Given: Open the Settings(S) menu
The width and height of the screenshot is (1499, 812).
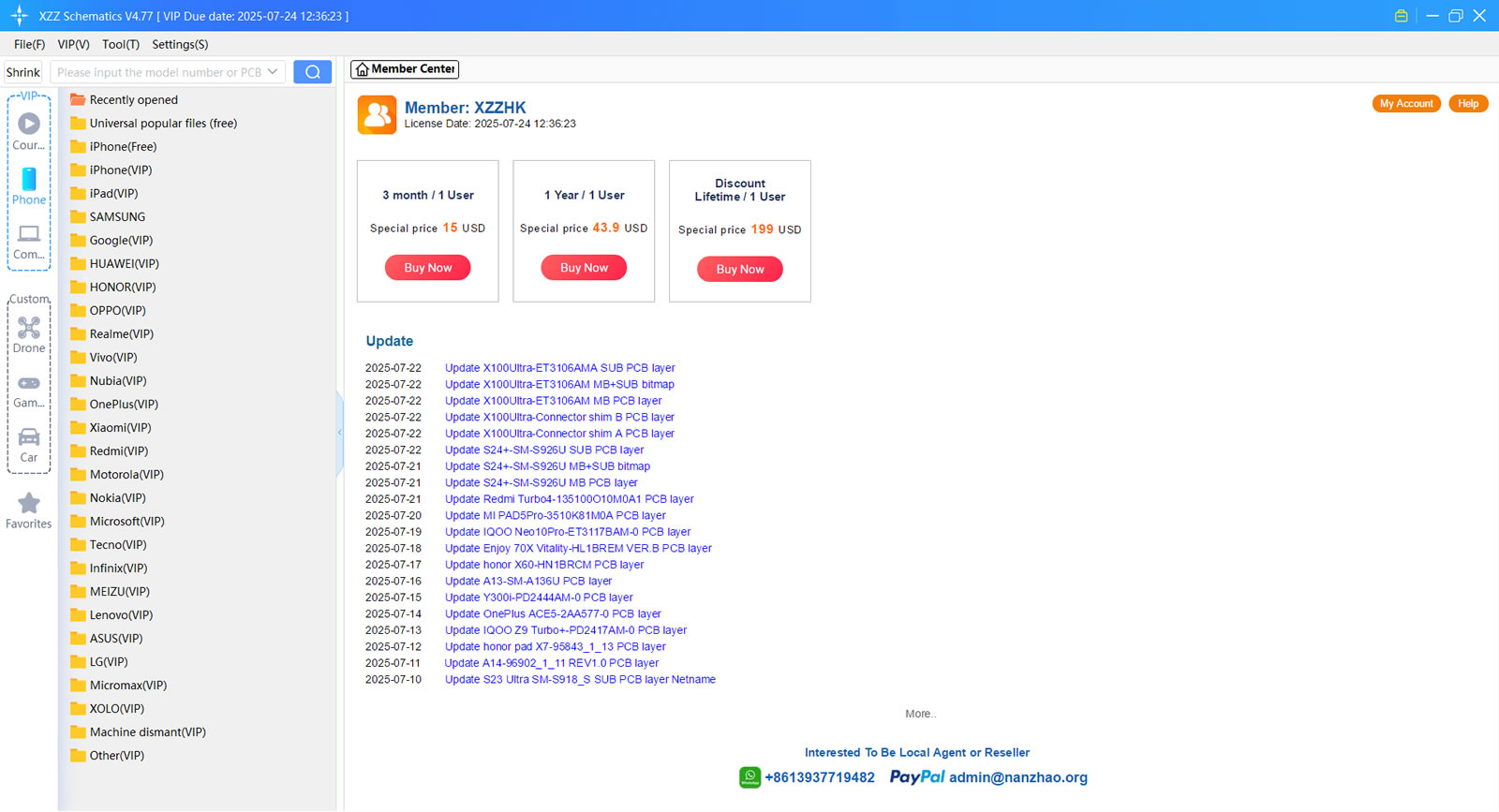Looking at the screenshot, I should [x=180, y=44].
